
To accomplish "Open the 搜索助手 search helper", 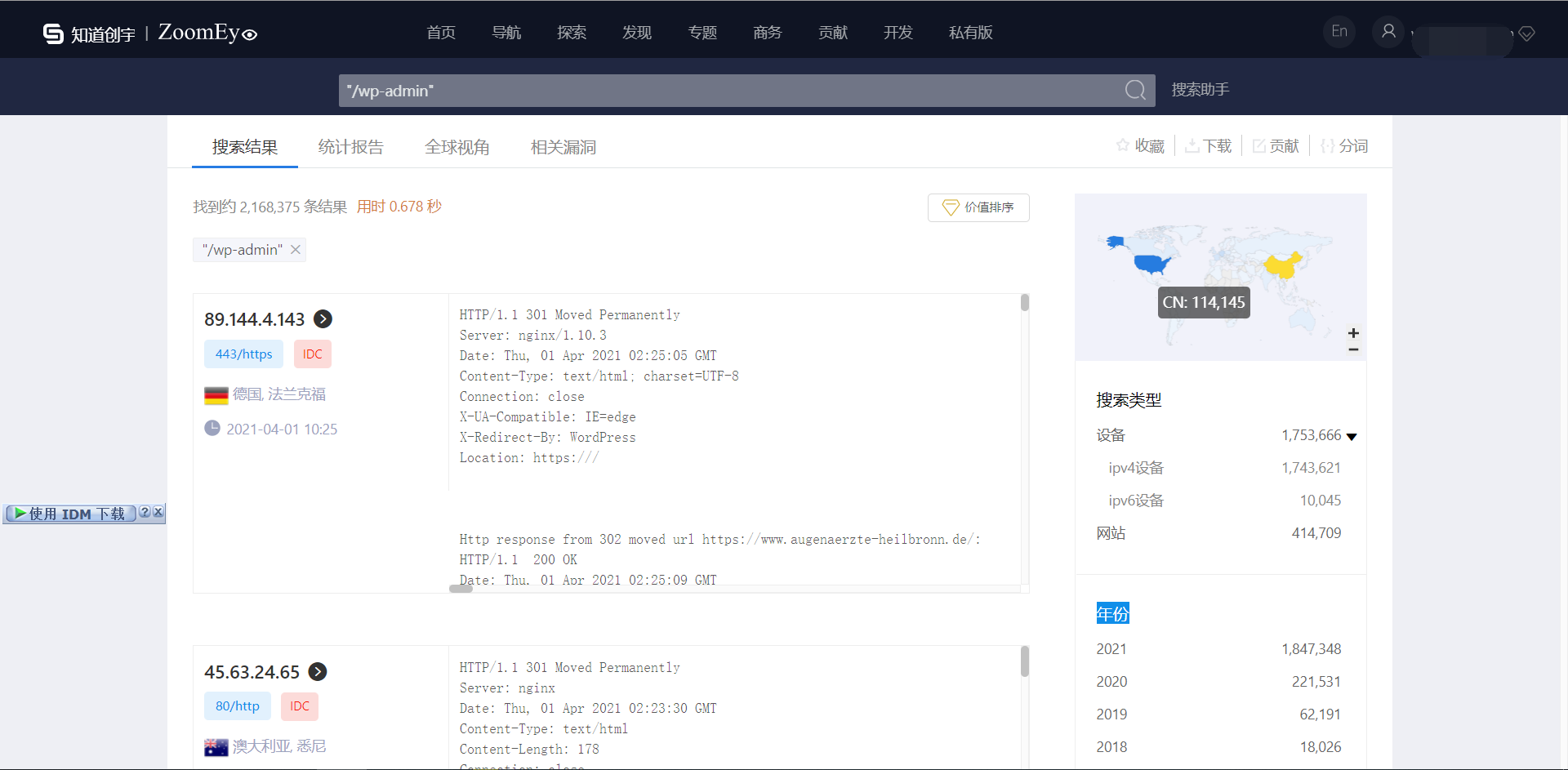I will click(1200, 90).
